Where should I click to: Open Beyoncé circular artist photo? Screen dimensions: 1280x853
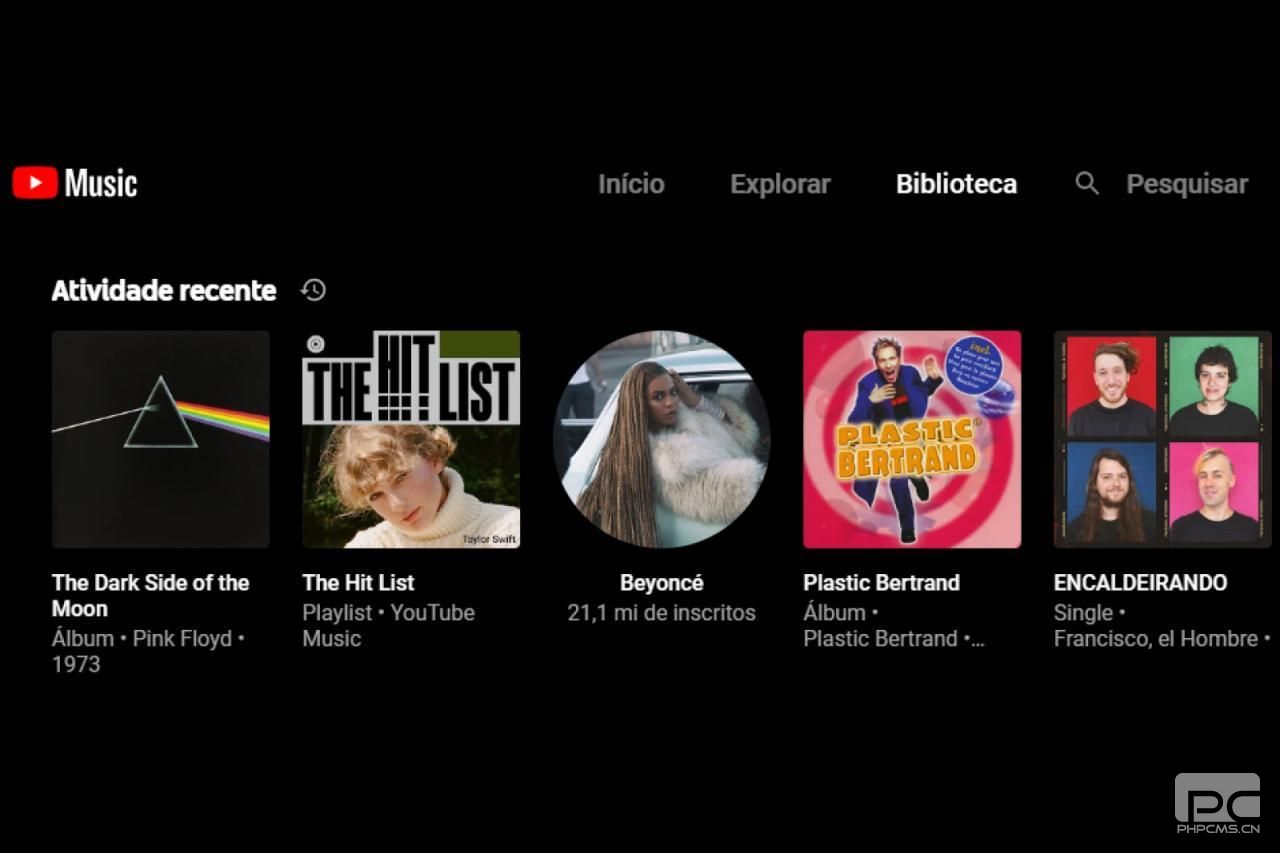pos(661,439)
